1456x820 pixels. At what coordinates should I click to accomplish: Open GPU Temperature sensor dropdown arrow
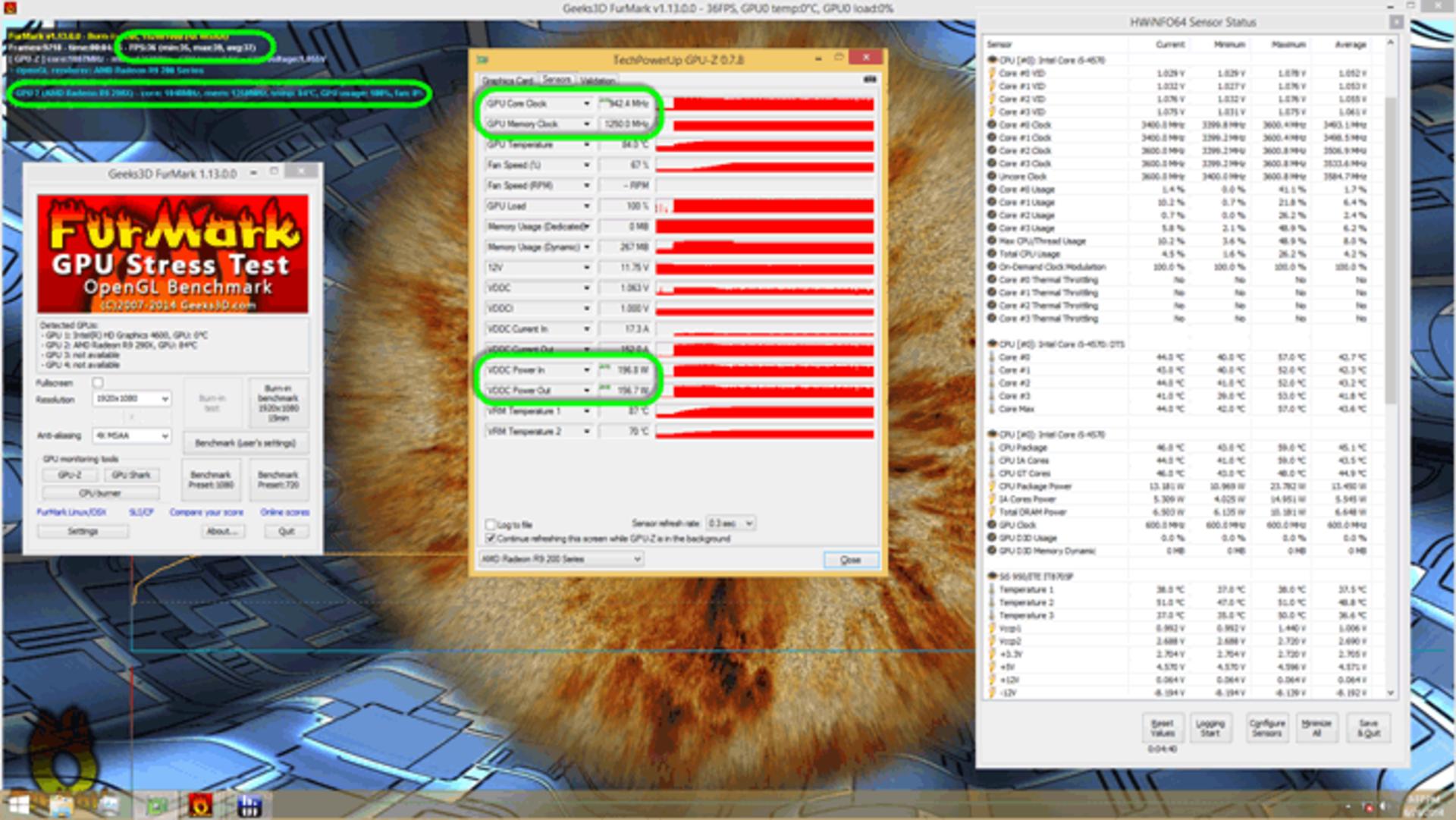click(586, 144)
